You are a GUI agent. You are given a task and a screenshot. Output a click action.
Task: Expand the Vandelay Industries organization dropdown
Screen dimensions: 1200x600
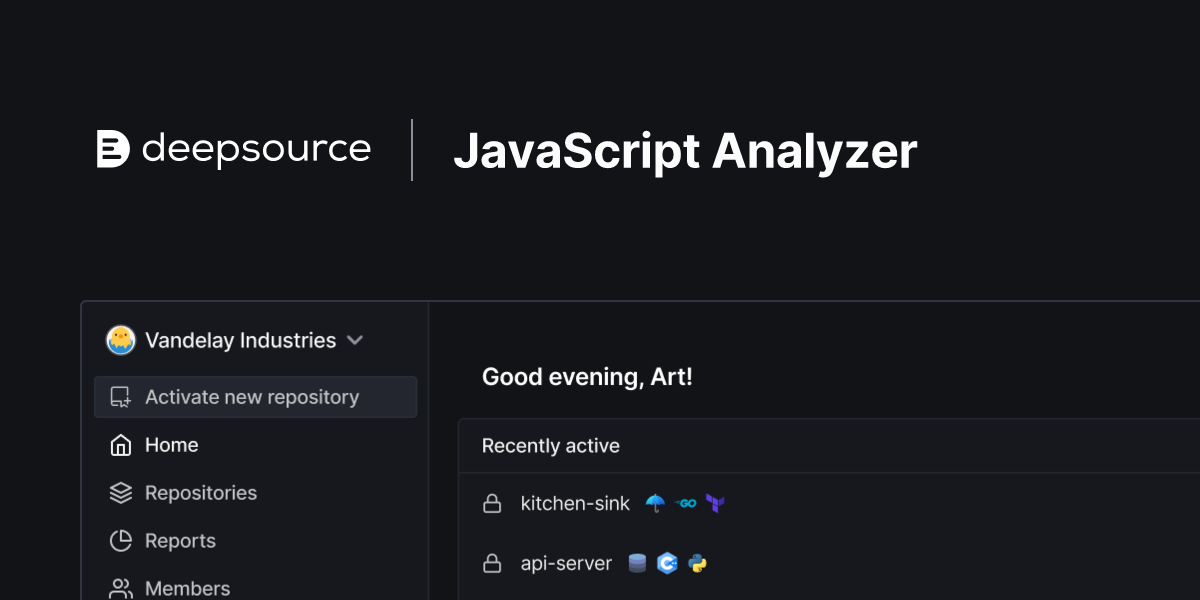click(354, 340)
